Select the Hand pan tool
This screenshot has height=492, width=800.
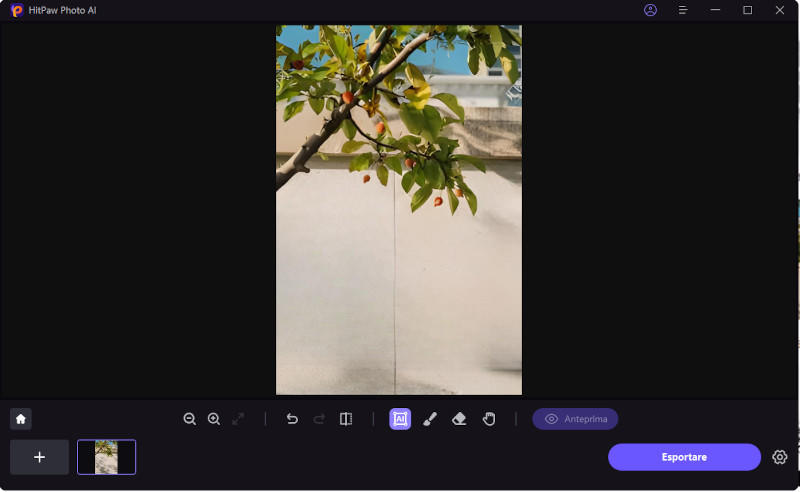[x=489, y=419]
